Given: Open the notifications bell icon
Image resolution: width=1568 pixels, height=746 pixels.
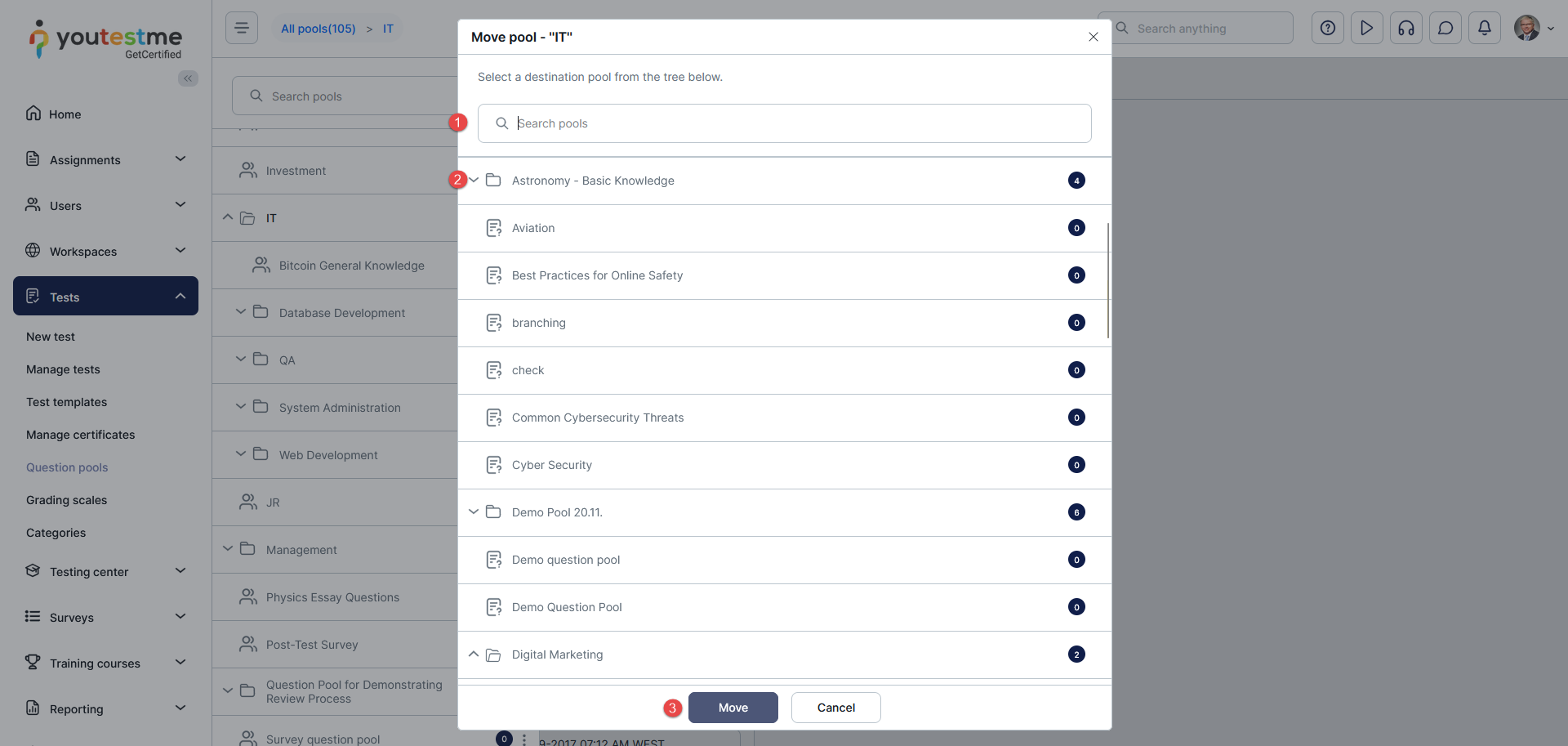Looking at the screenshot, I should [x=1485, y=29].
